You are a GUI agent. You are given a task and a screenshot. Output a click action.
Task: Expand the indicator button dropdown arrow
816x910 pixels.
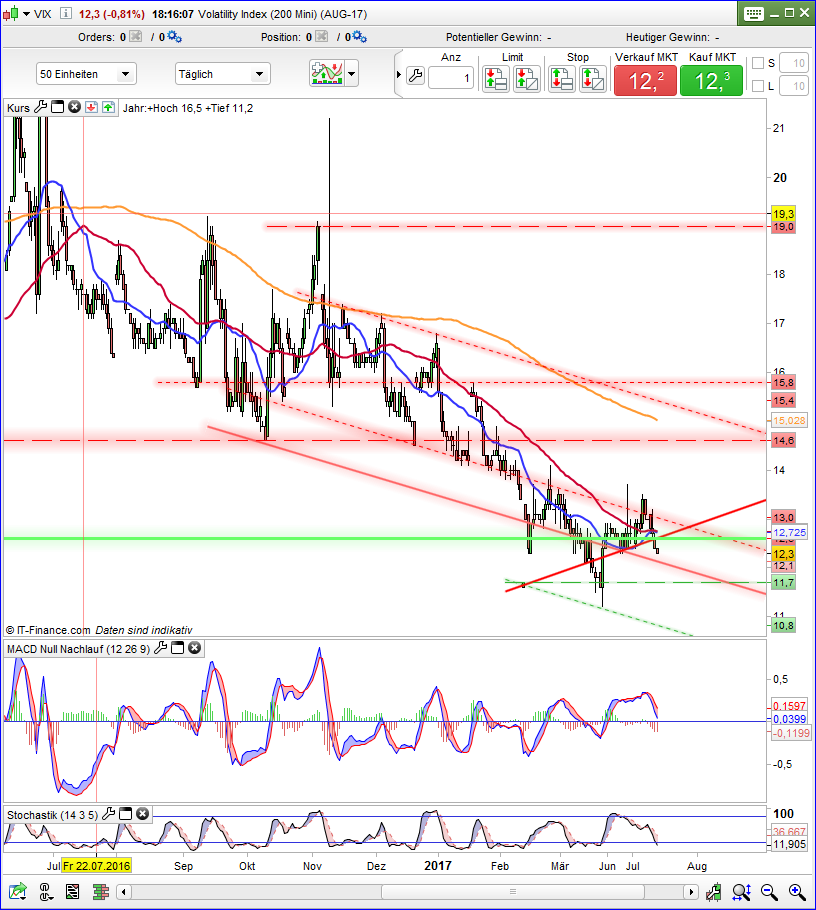click(351, 74)
